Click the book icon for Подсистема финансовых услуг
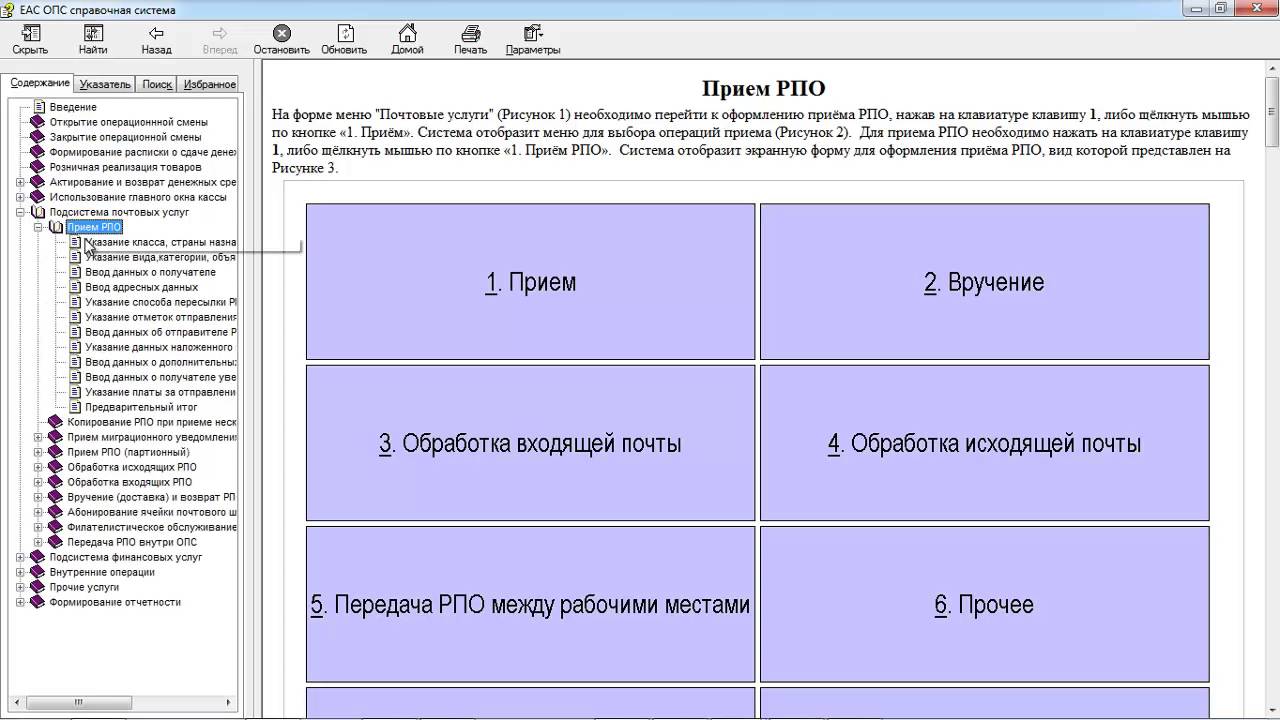 tap(39, 557)
